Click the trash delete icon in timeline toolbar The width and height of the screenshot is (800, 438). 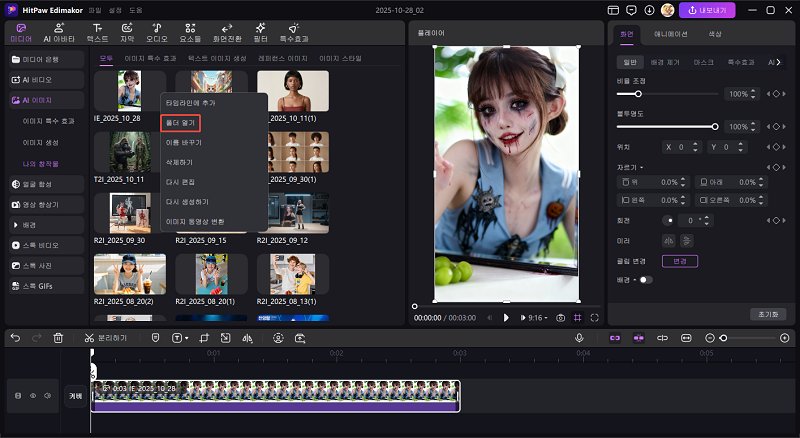(x=58, y=338)
